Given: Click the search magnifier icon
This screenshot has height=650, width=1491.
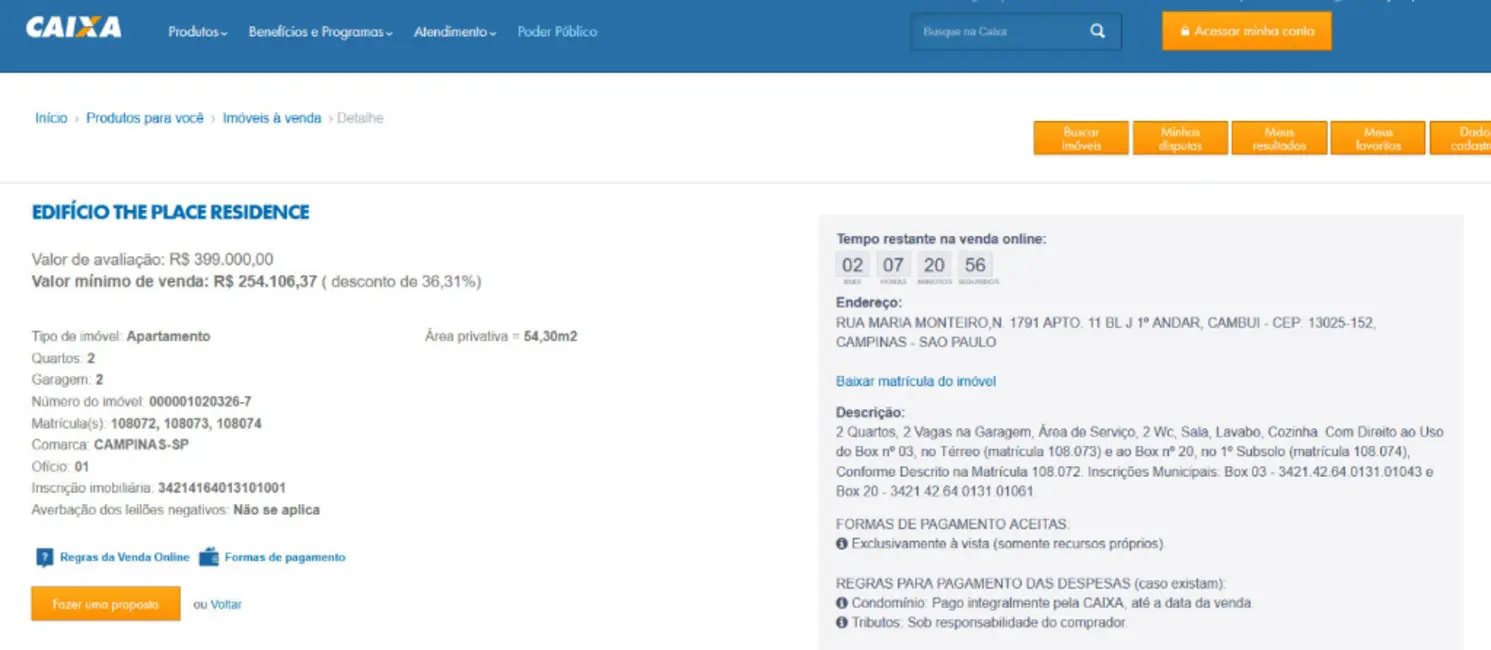Looking at the screenshot, I should pos(1098,31).
